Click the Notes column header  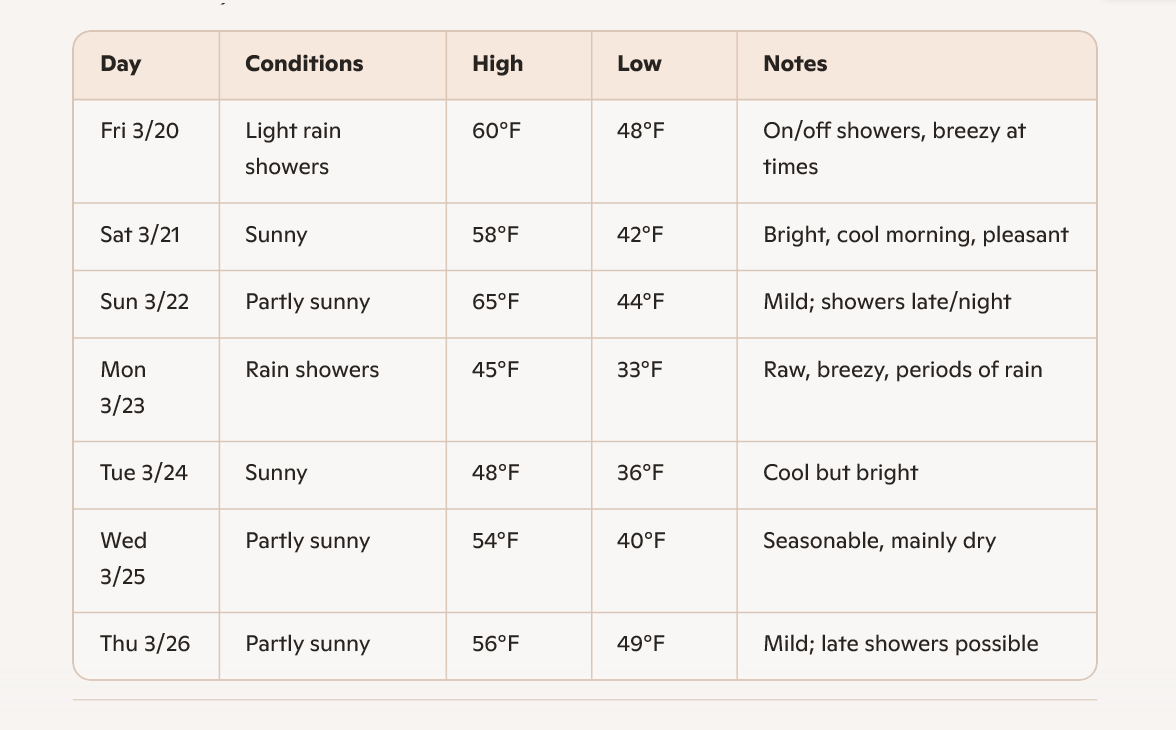(795, 64)
